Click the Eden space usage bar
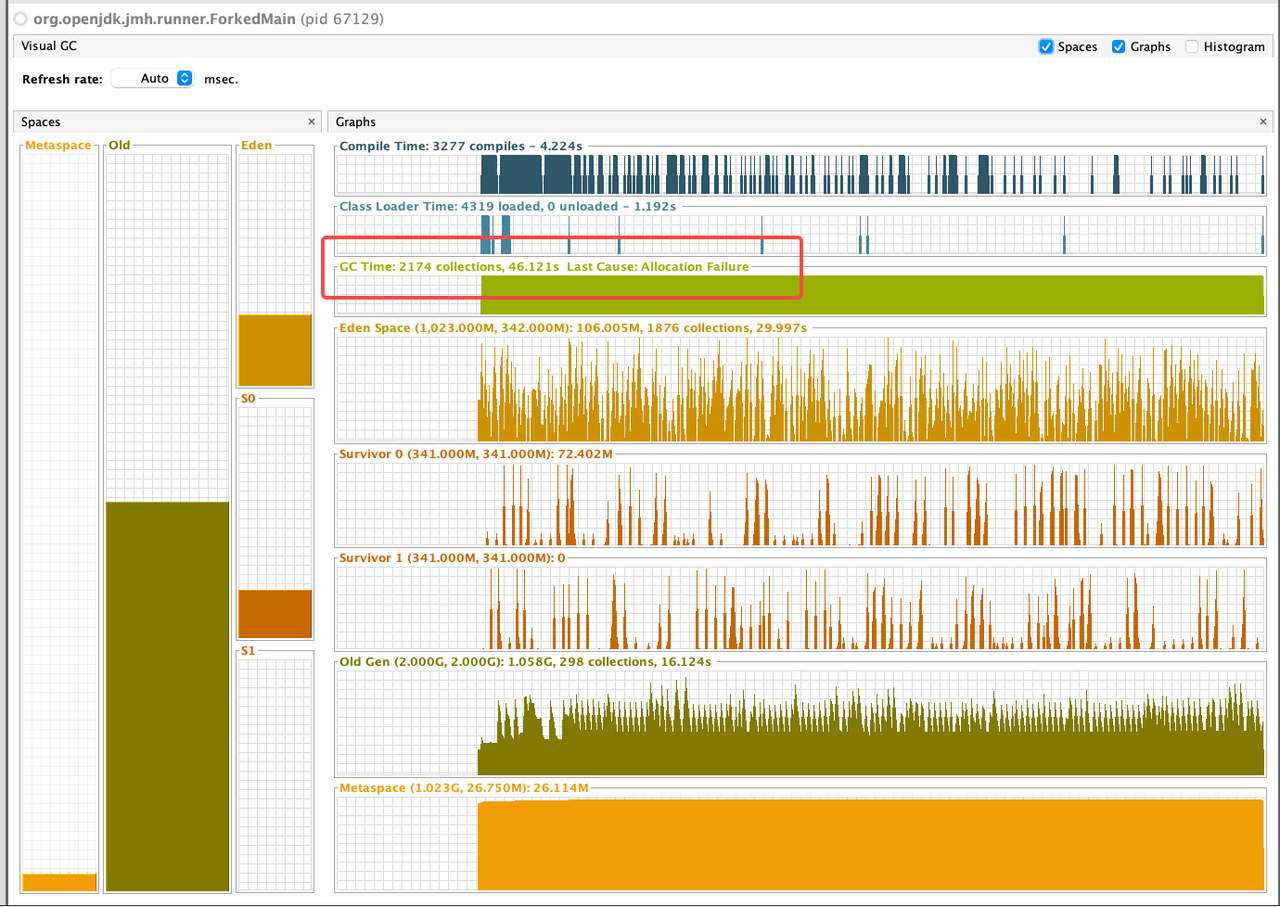The height and width of the screenshot is (907, 1280). (275, 350)
